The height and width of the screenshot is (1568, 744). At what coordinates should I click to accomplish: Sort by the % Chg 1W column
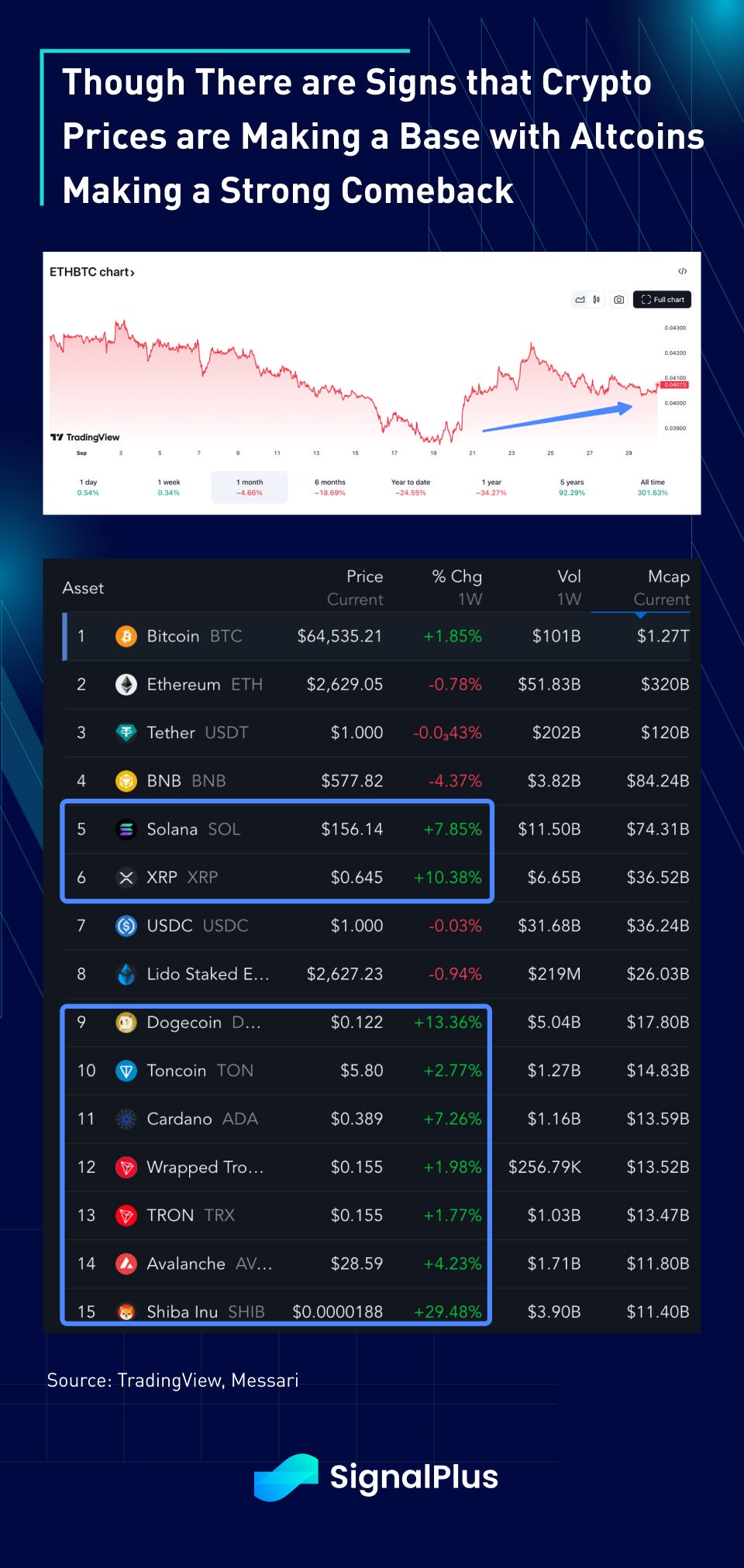(457, 587)
